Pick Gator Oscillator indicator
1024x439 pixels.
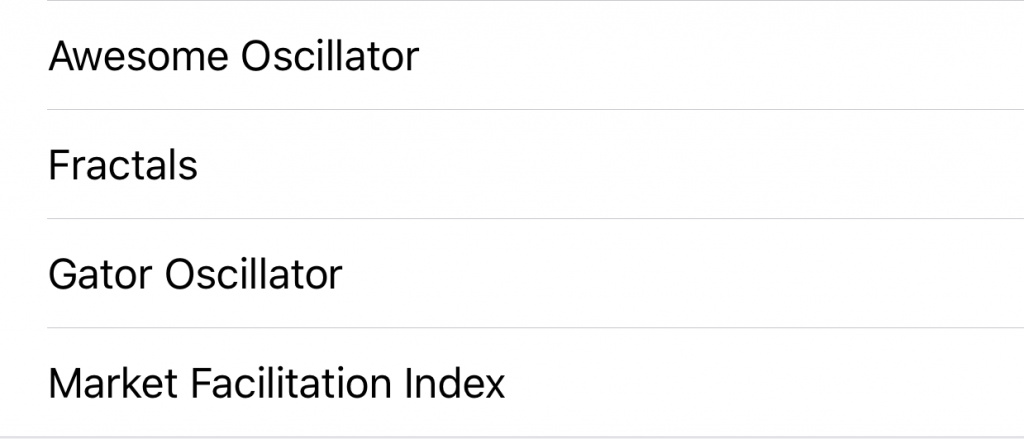coord(512,273)
